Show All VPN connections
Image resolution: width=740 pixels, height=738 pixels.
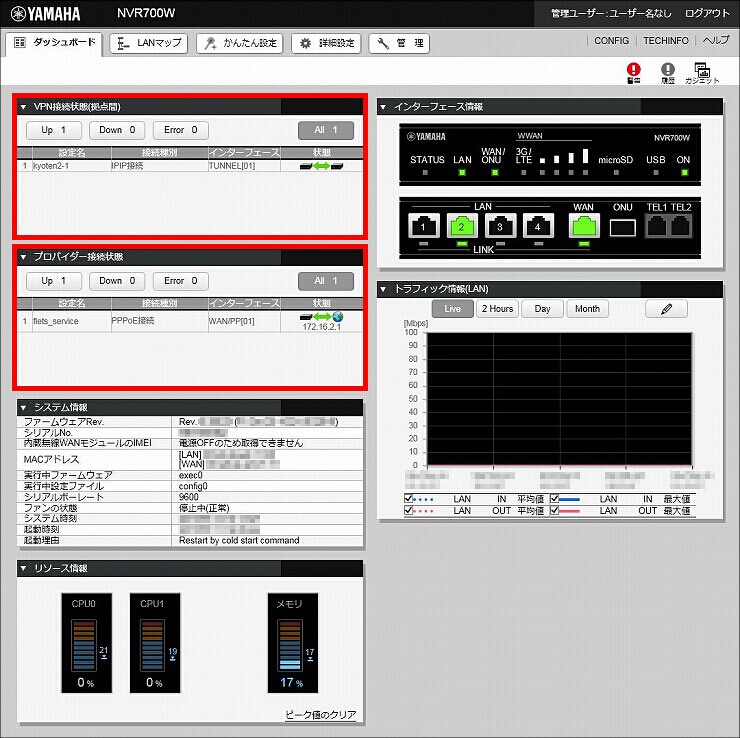point(326,130)
